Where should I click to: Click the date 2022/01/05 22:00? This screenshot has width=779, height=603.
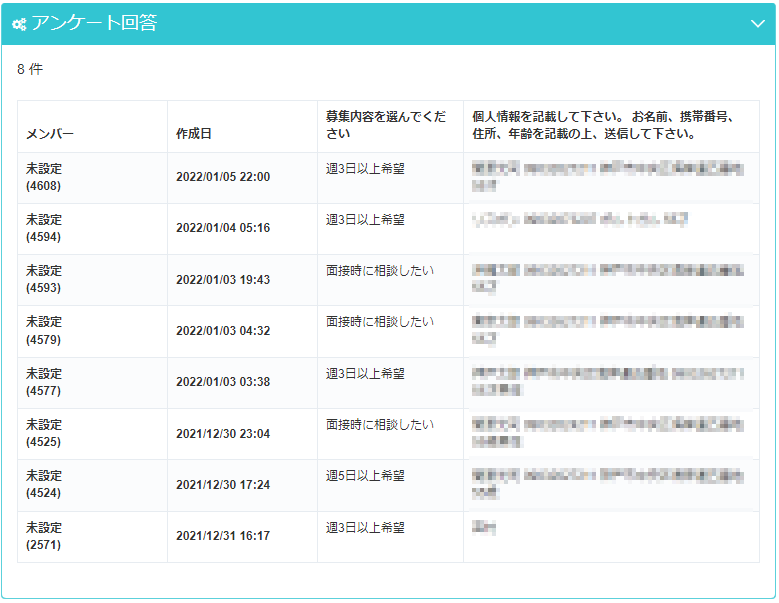click(x=223, y=178)
